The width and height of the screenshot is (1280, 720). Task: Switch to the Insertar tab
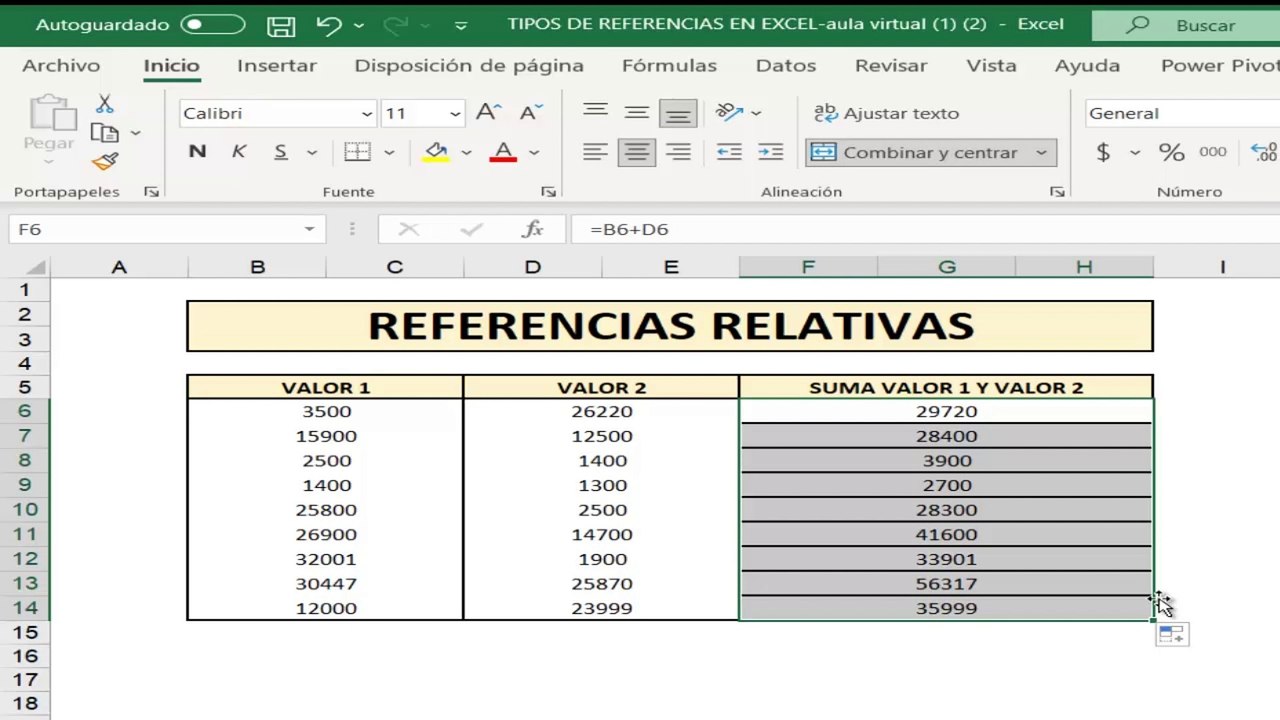point(276,66)
